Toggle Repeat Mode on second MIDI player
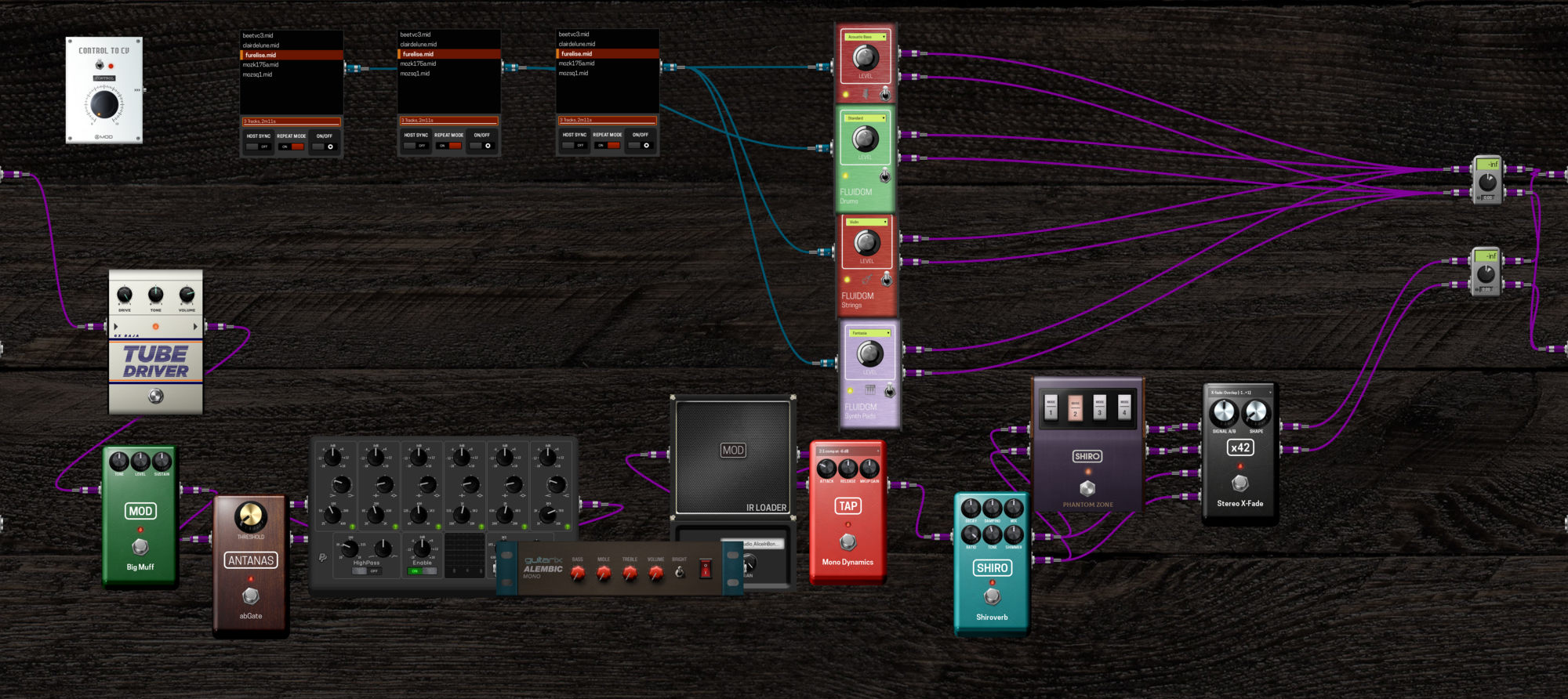The image size is (1568, 699). 449,146
